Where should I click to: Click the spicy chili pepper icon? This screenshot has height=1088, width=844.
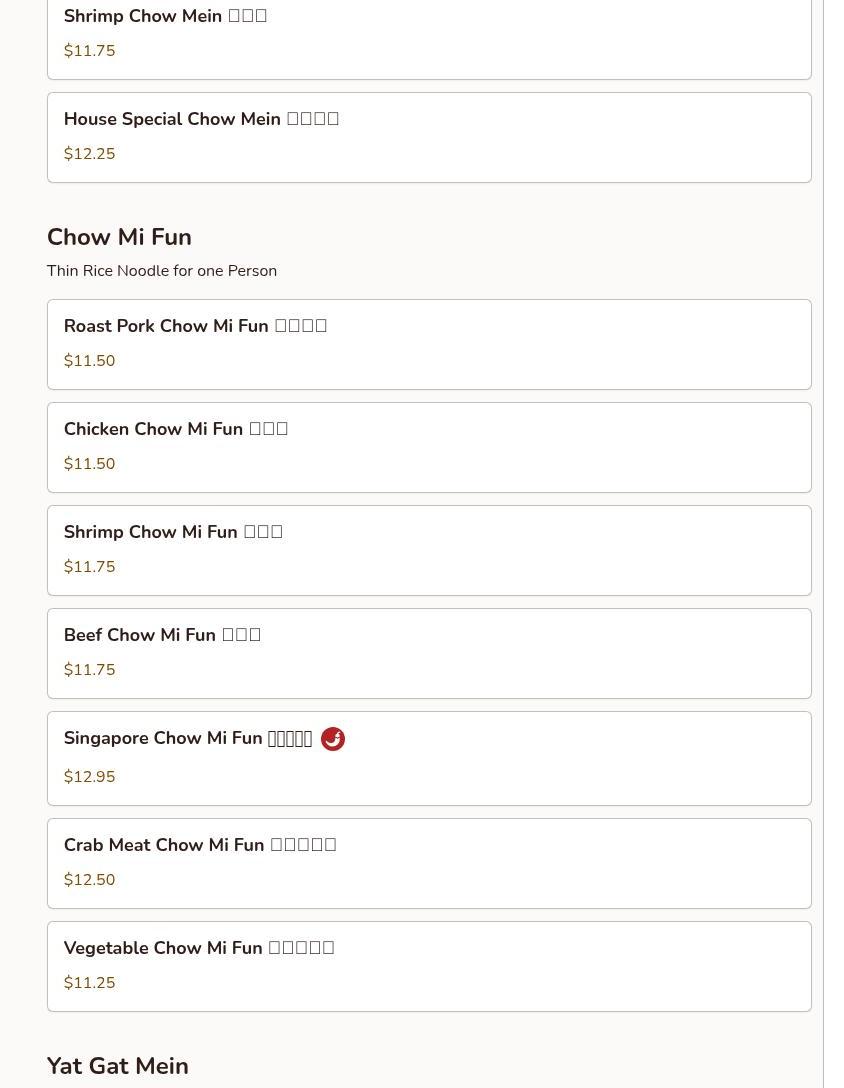tap(333, 739)
